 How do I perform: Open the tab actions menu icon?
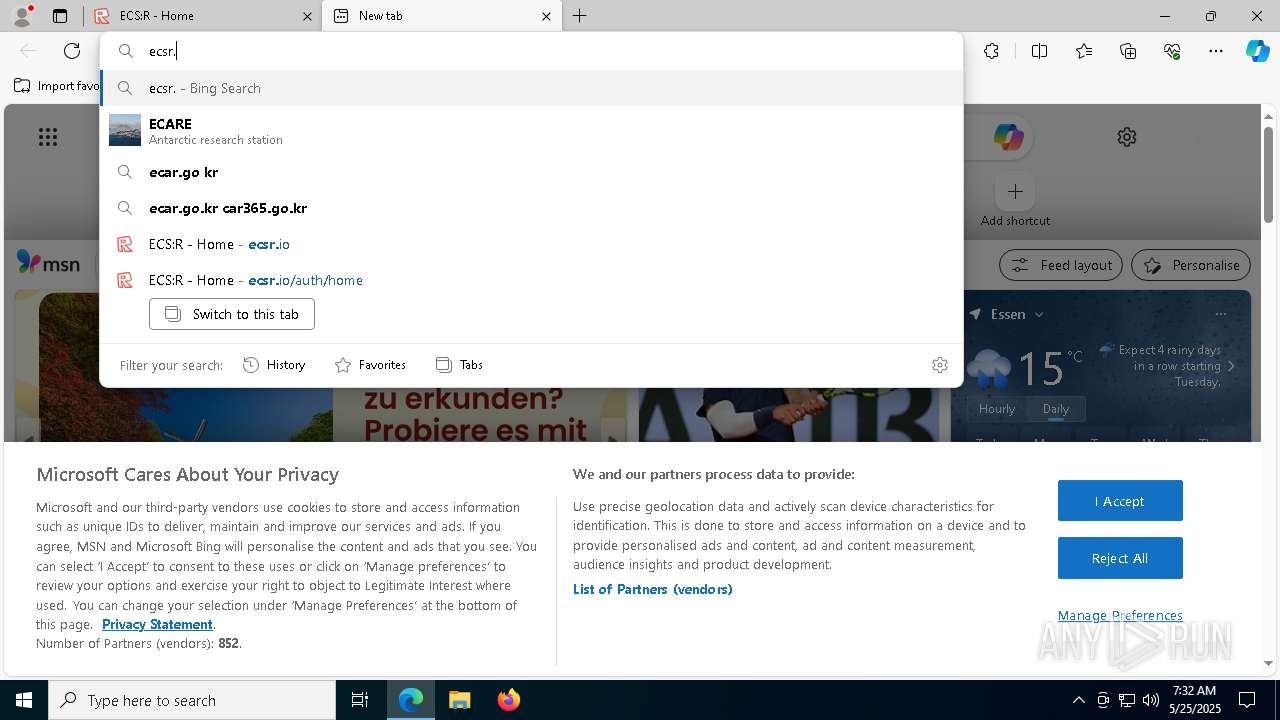(60, 16)
